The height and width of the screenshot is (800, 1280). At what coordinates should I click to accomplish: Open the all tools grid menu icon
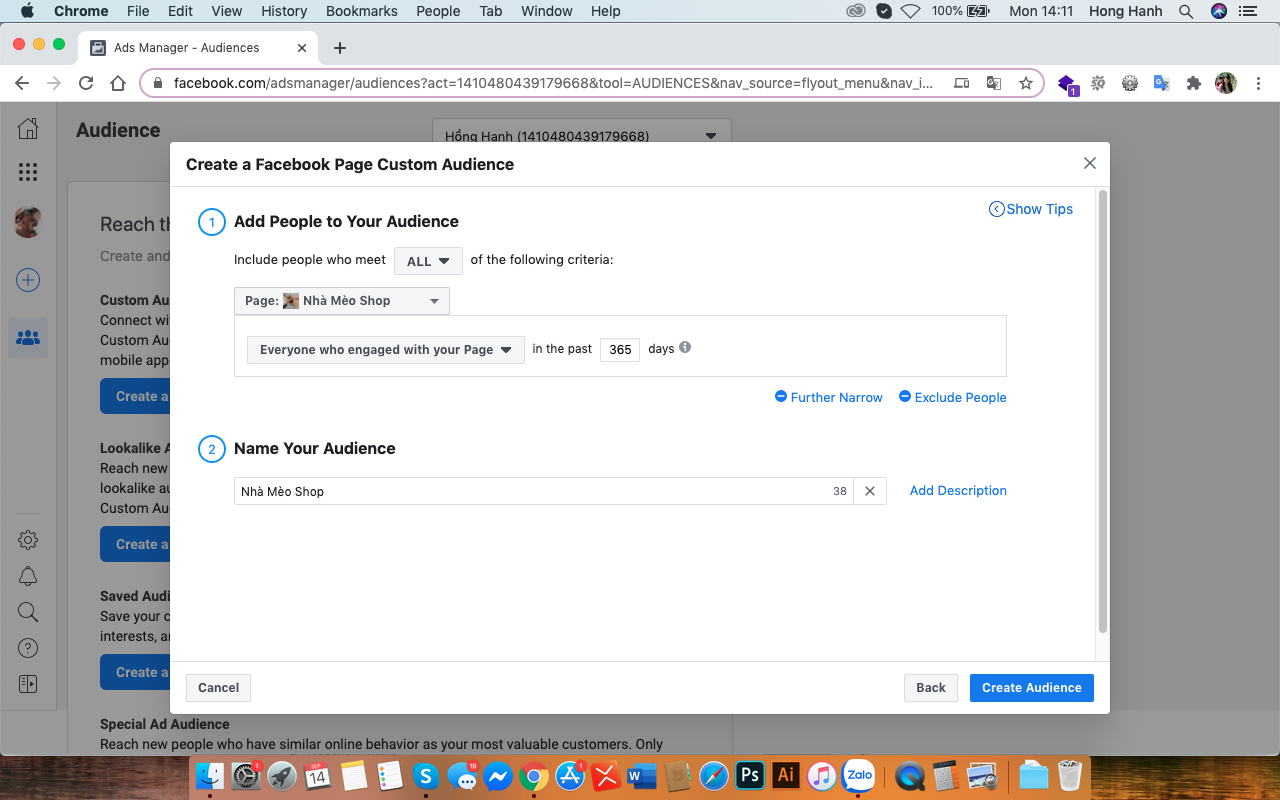point(28,172)
